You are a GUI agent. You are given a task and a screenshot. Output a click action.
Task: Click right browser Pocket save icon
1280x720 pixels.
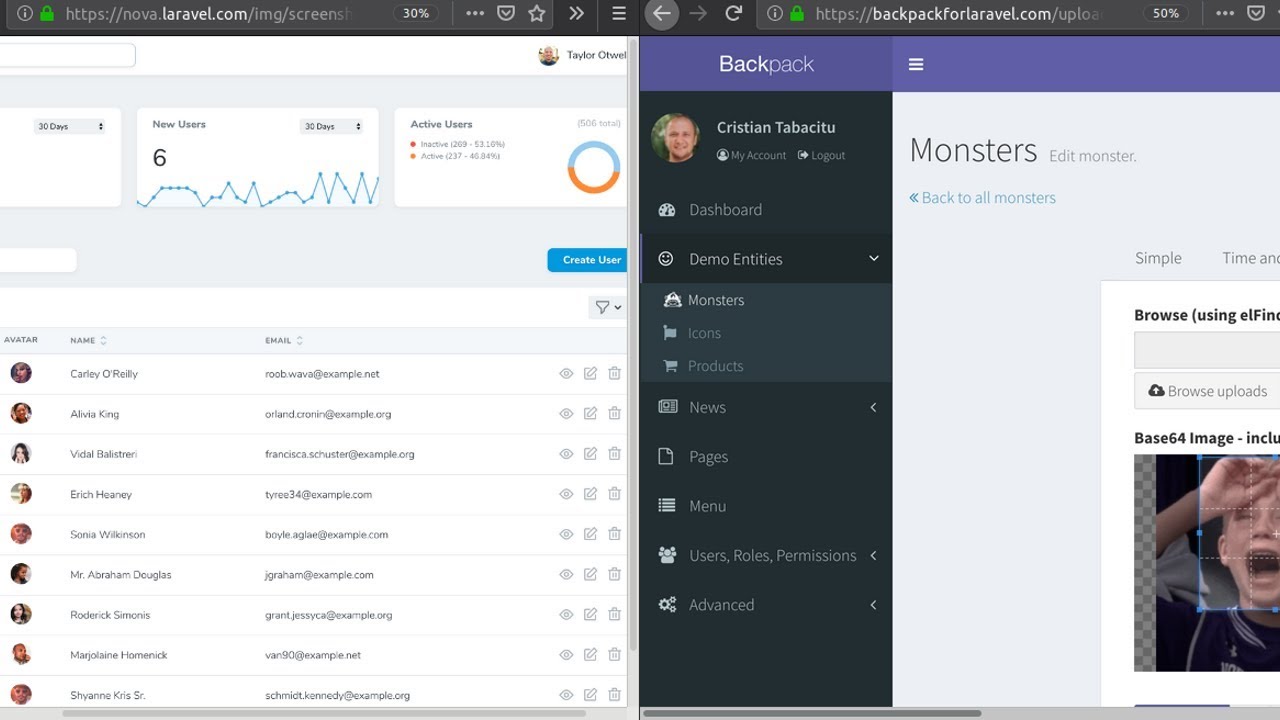tap(1256, 14)
